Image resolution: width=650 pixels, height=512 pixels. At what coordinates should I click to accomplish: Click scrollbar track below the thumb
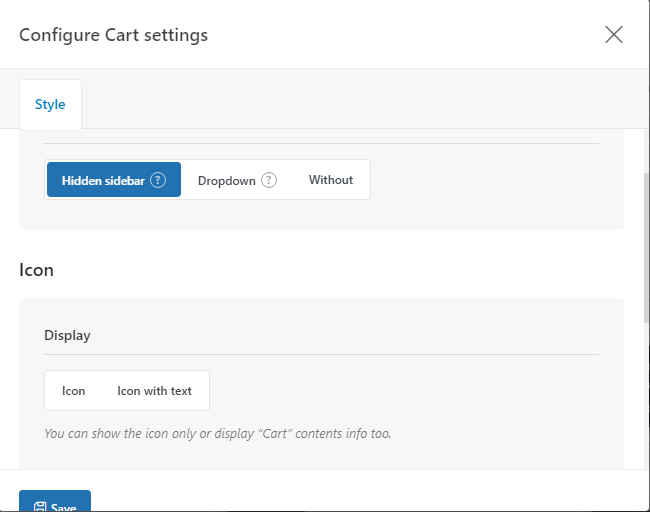(646, 394)
